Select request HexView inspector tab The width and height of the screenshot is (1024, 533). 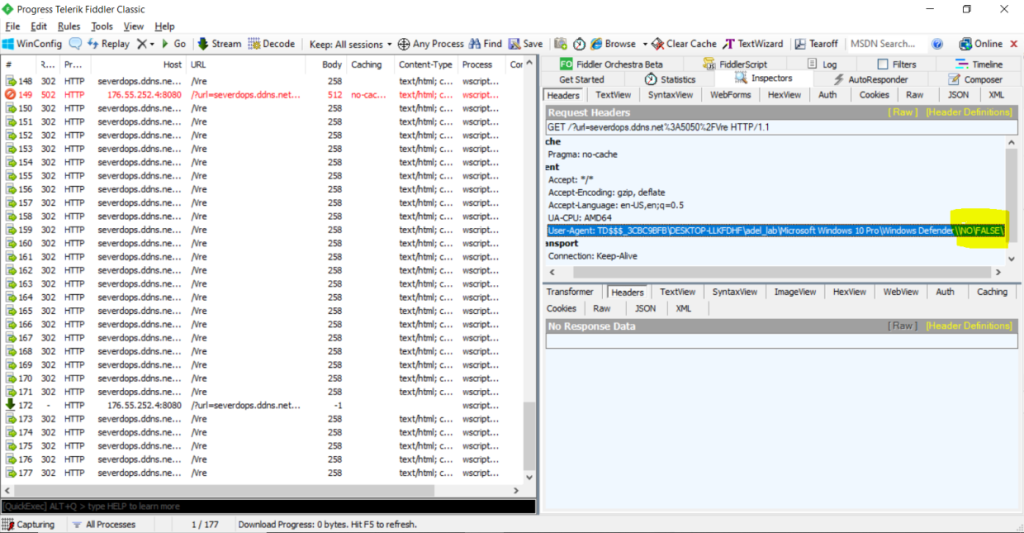click(x=784, y=95)
